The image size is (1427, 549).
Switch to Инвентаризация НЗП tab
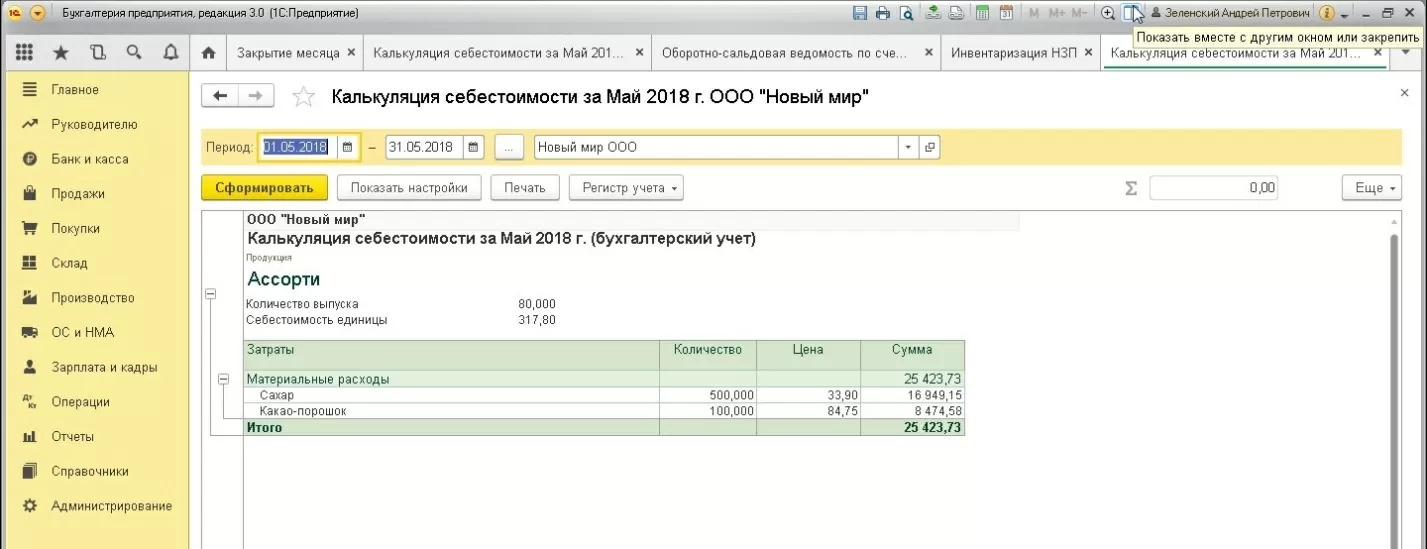pos(1013,52)
